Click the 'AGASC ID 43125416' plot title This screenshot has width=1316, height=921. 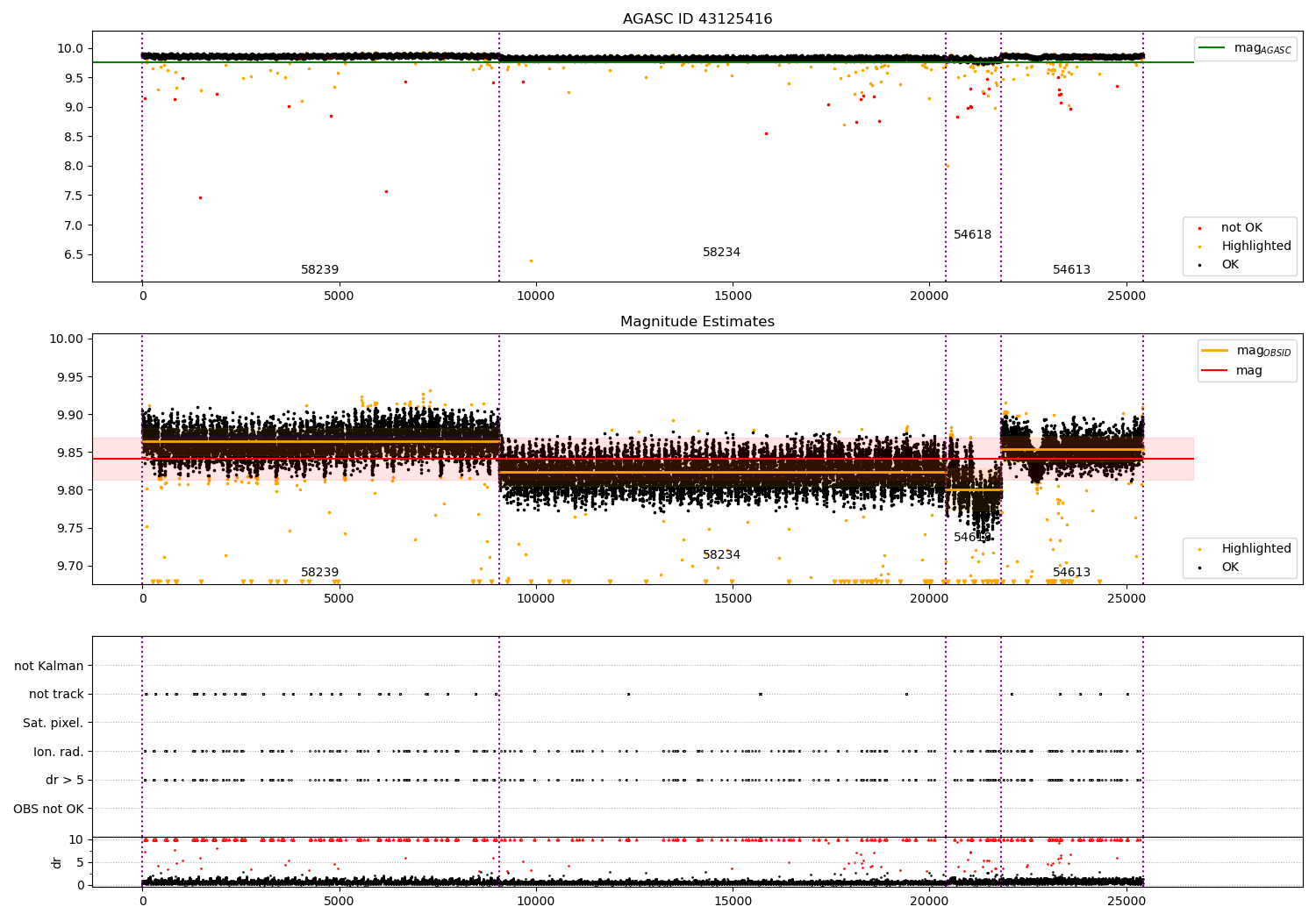pyautogui.click(x=697, y=19)
